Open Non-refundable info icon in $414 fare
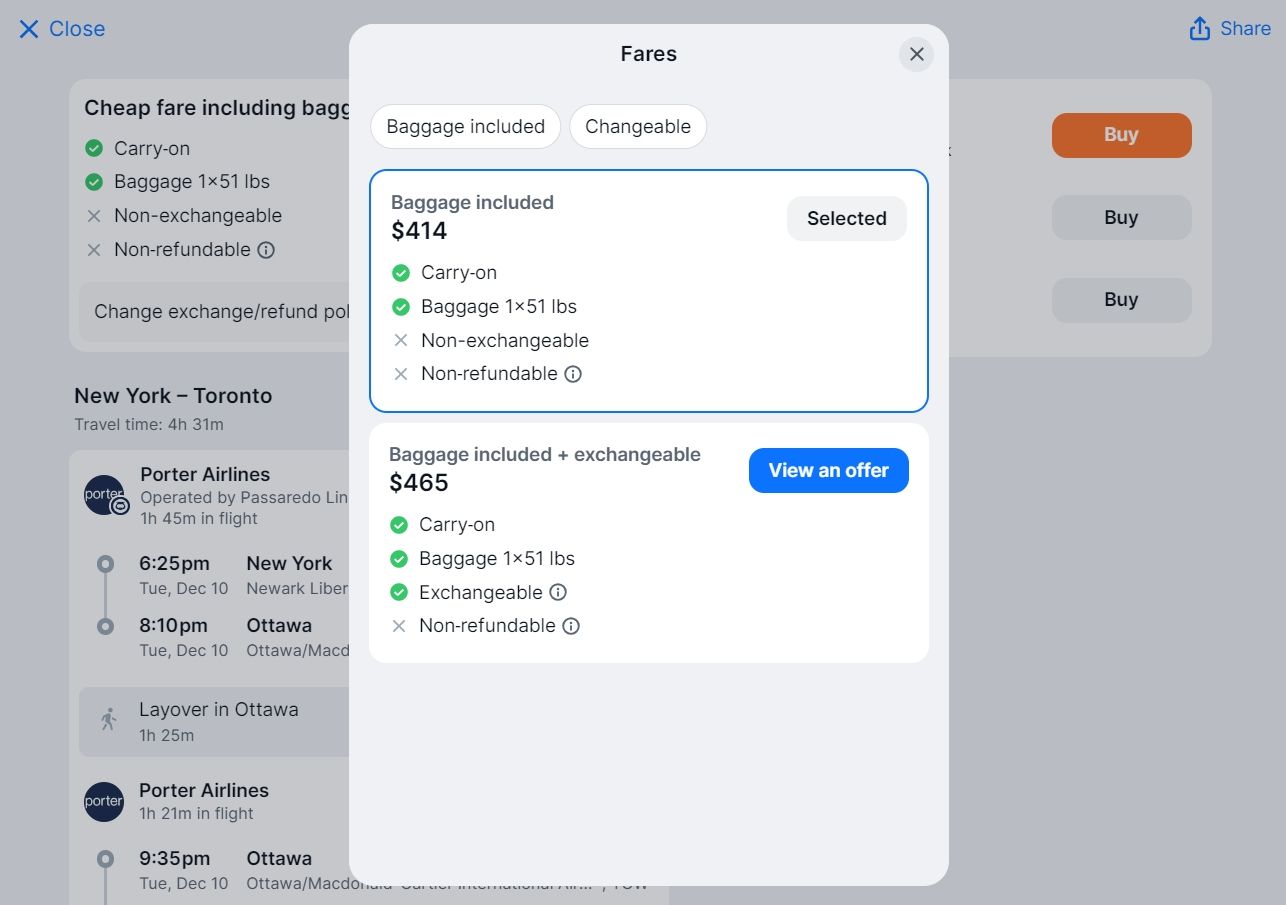 pos(573,374)
